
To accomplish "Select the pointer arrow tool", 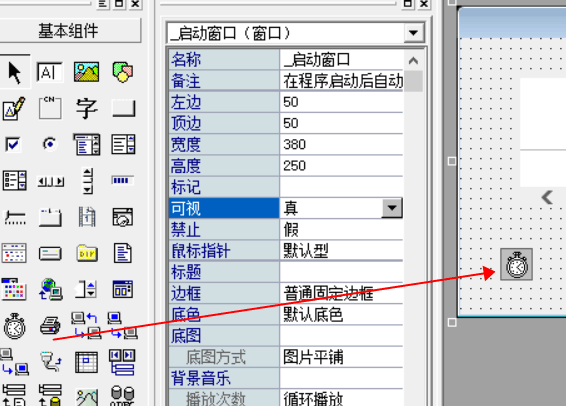I will point(14,72).
